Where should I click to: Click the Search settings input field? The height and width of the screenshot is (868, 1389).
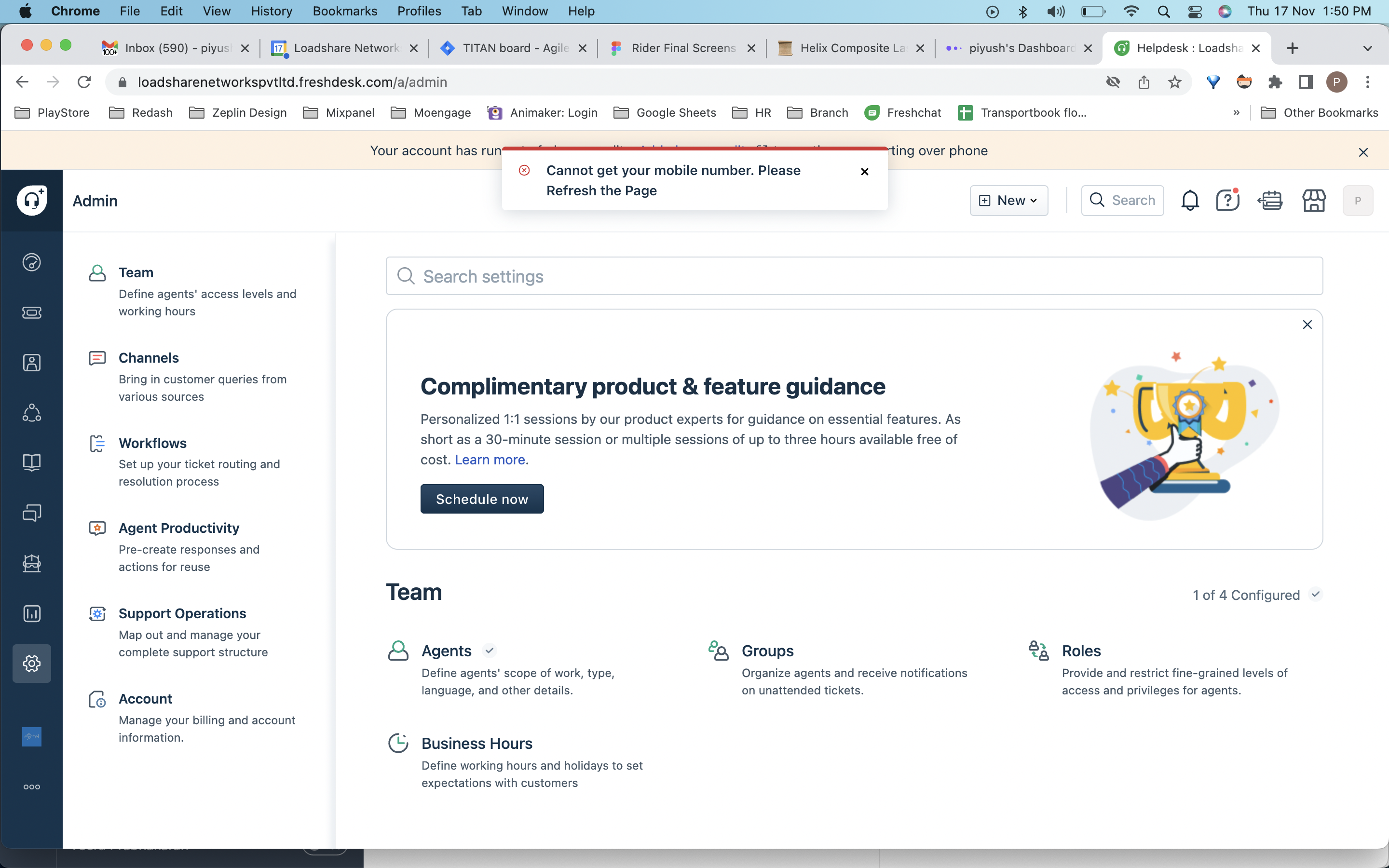tap(854, 276)
